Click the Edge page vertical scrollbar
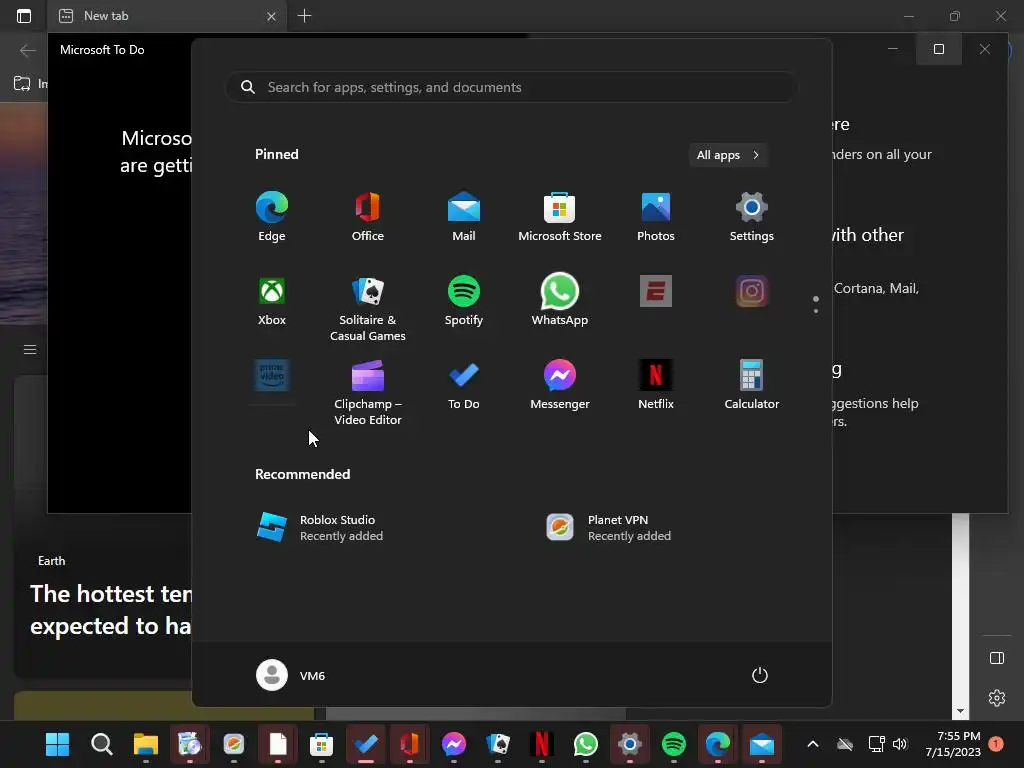1024x768 pixels. 960,615
